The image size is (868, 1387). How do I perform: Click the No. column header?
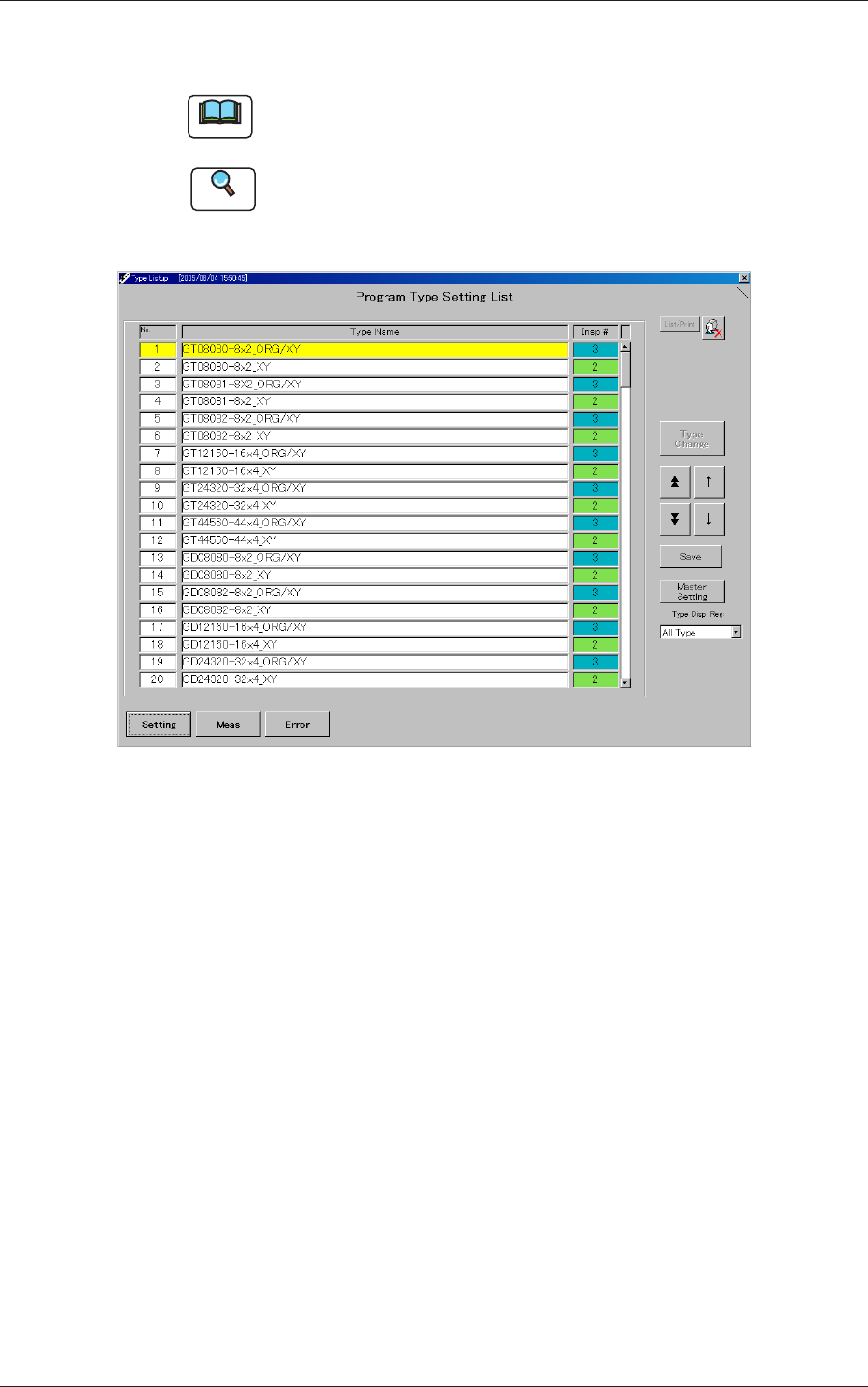point(158,331)
